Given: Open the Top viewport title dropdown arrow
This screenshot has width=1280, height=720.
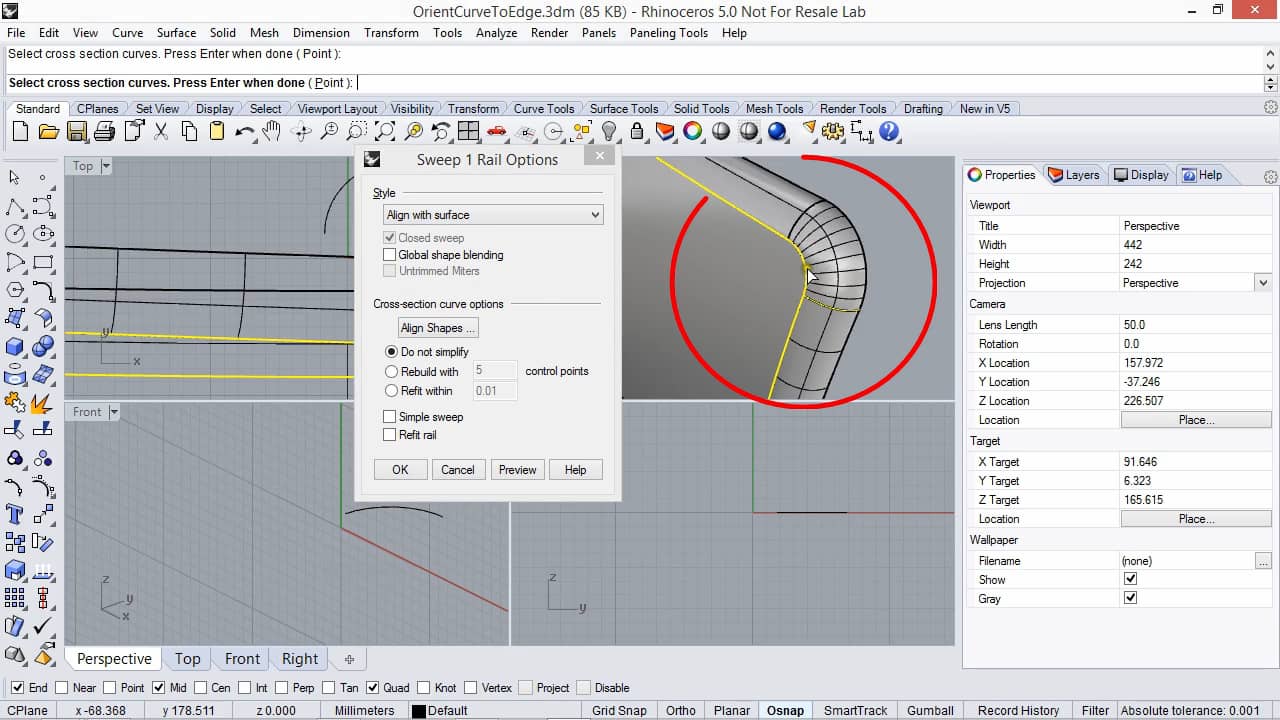Looking at the screenshot, I should point(106,166).
